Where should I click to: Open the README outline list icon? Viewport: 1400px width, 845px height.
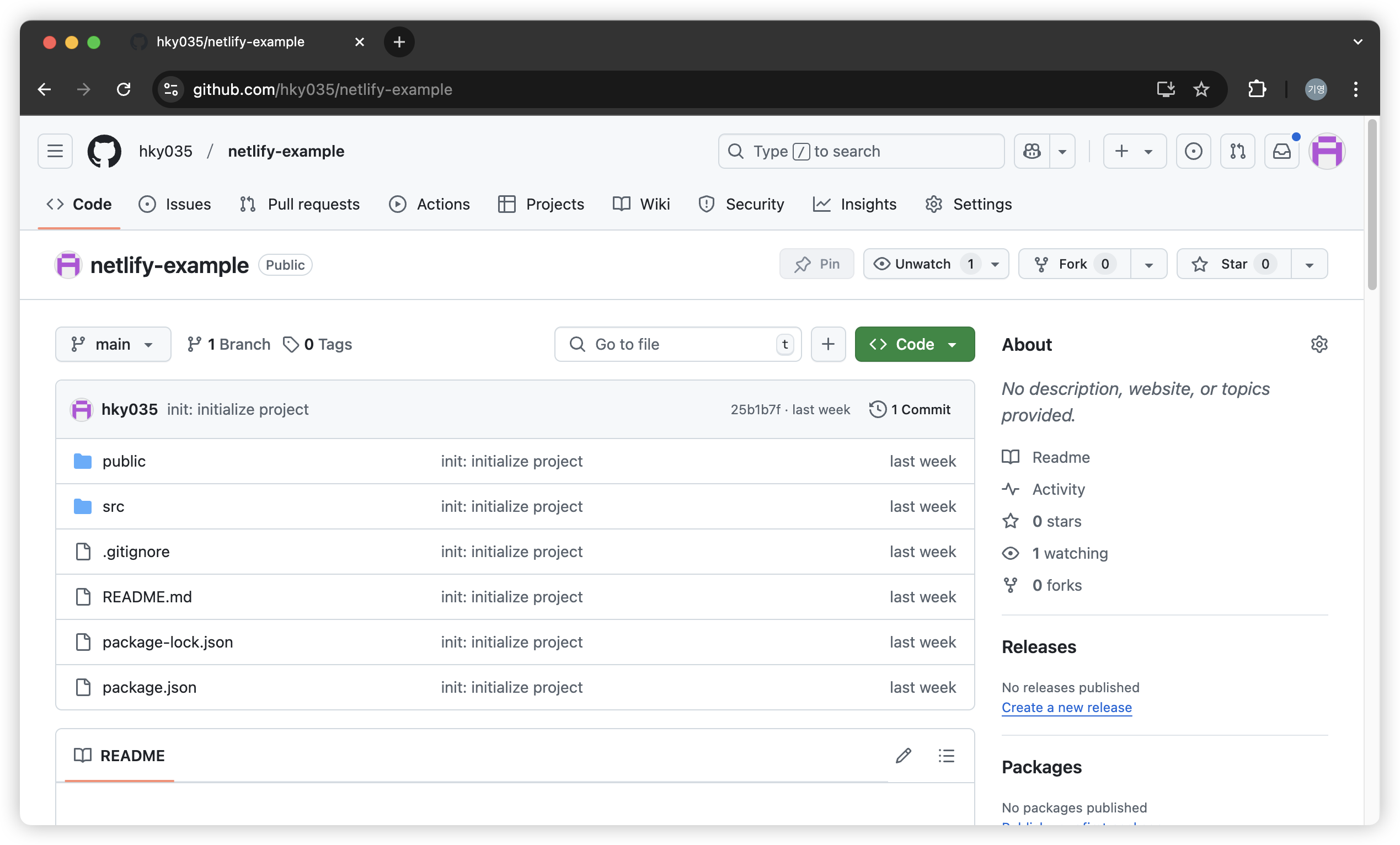click(x=947, y=756)
